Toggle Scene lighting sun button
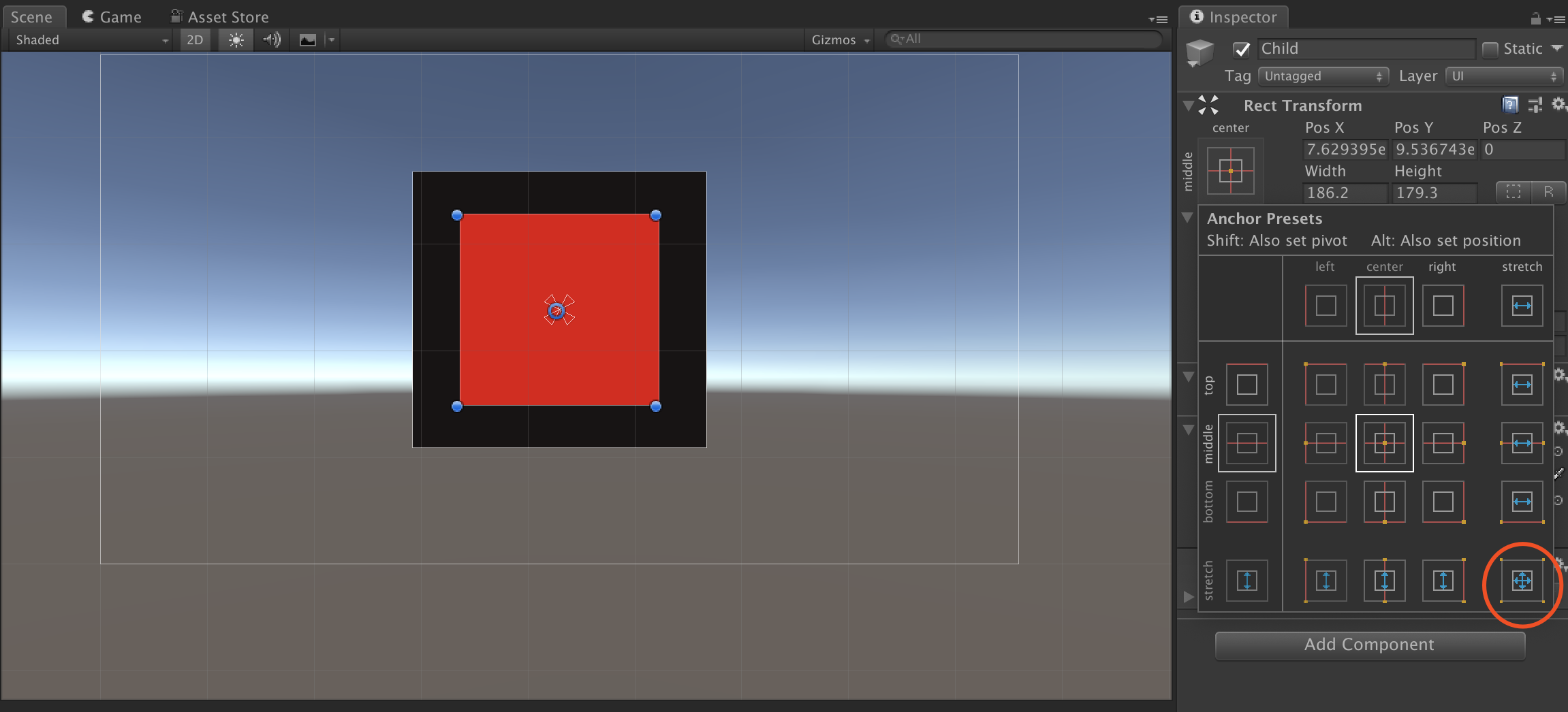Viewport: 1568px width, 712px height. point(236,39)
